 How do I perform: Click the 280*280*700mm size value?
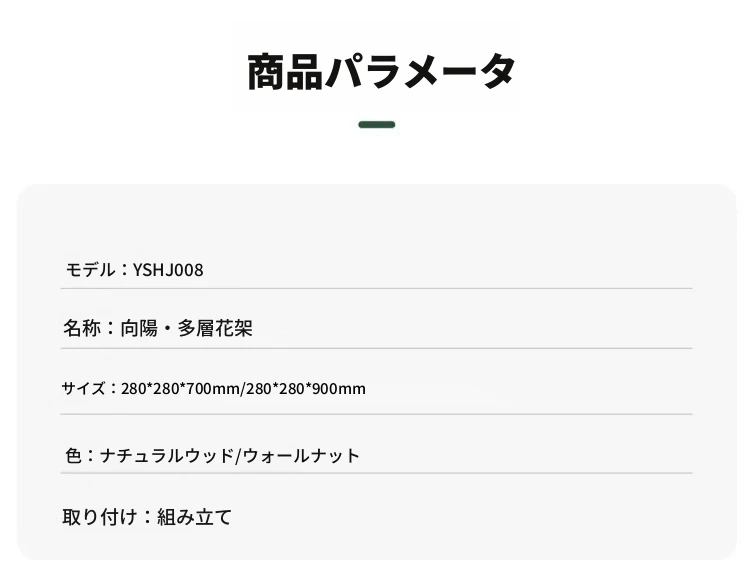[181, 389]
